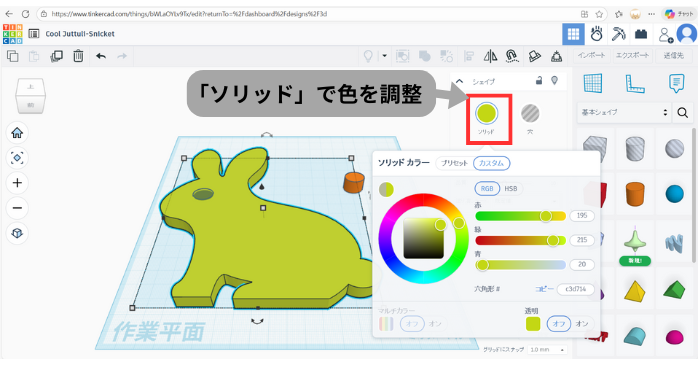Zoom in with the plus button
698x365 pixels.
pos(17,183)
